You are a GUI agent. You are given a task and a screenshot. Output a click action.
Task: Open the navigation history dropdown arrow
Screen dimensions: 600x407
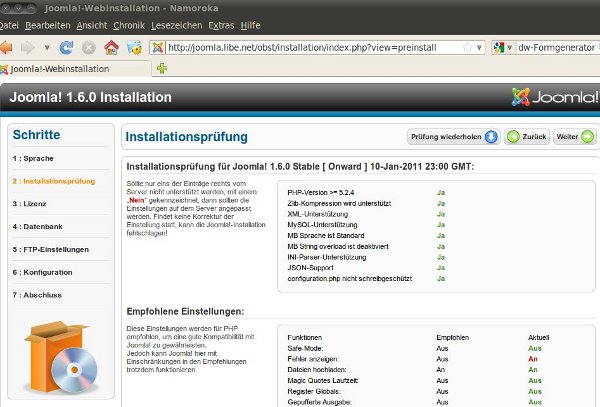(x=47, y=48)
